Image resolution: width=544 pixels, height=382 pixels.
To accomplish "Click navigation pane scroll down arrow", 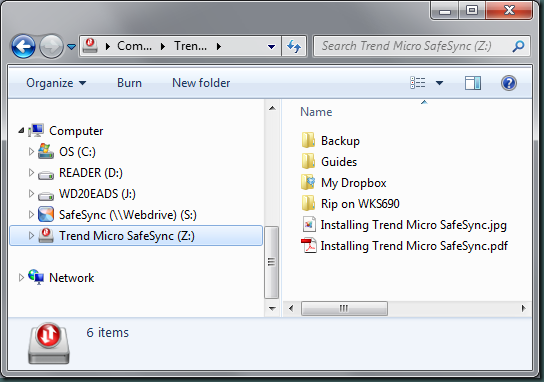I will point(272,308).
